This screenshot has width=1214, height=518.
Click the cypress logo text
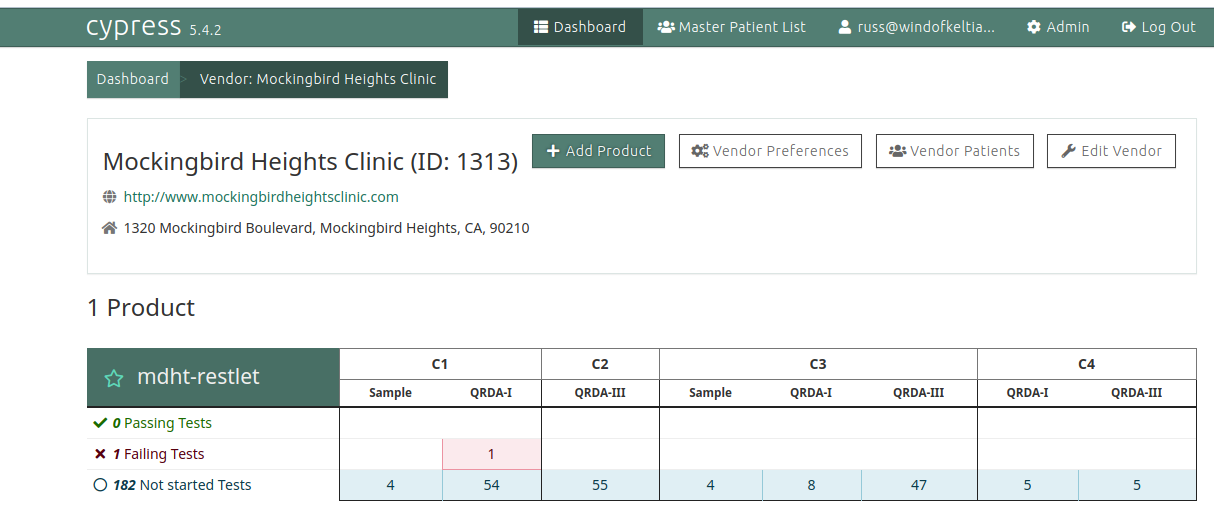coord(133,27)
